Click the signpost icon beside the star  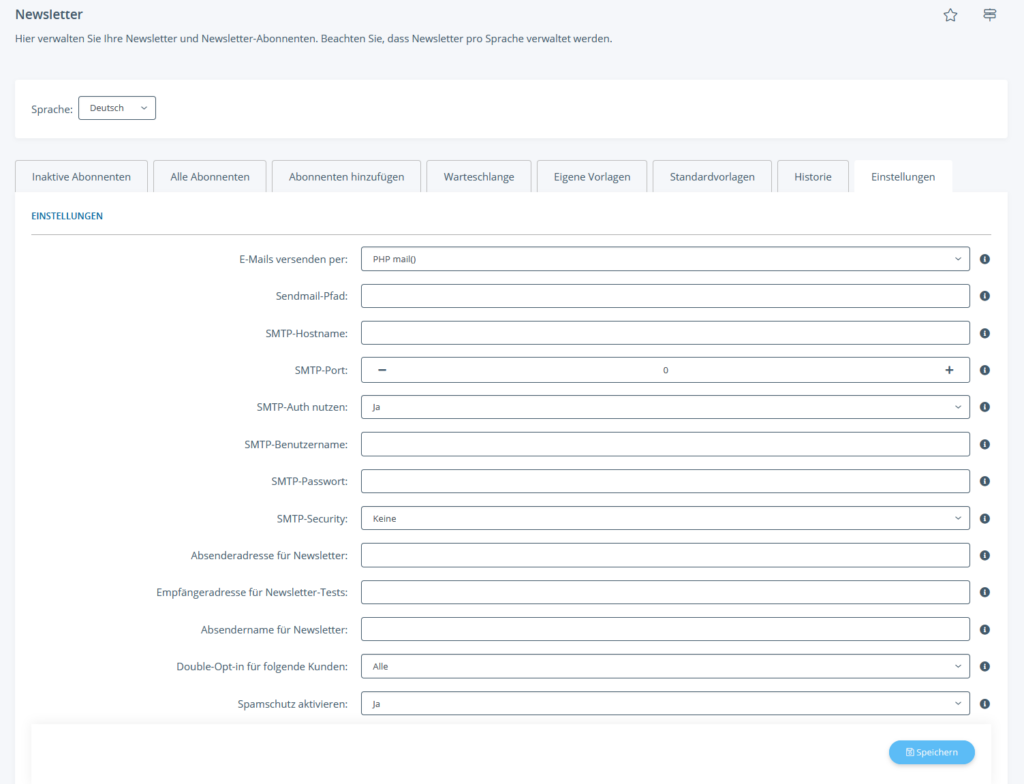coord(989,15)
